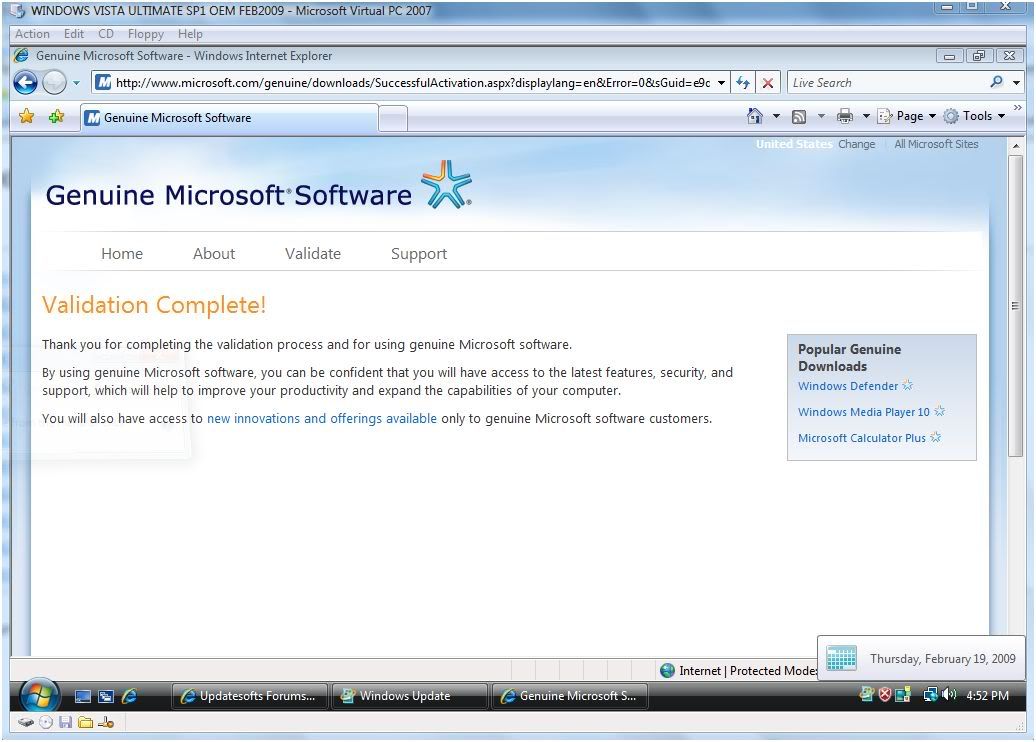The image size is (1036, 742).
Task: Click the Print icon in command bar
Action: [845, 116]
